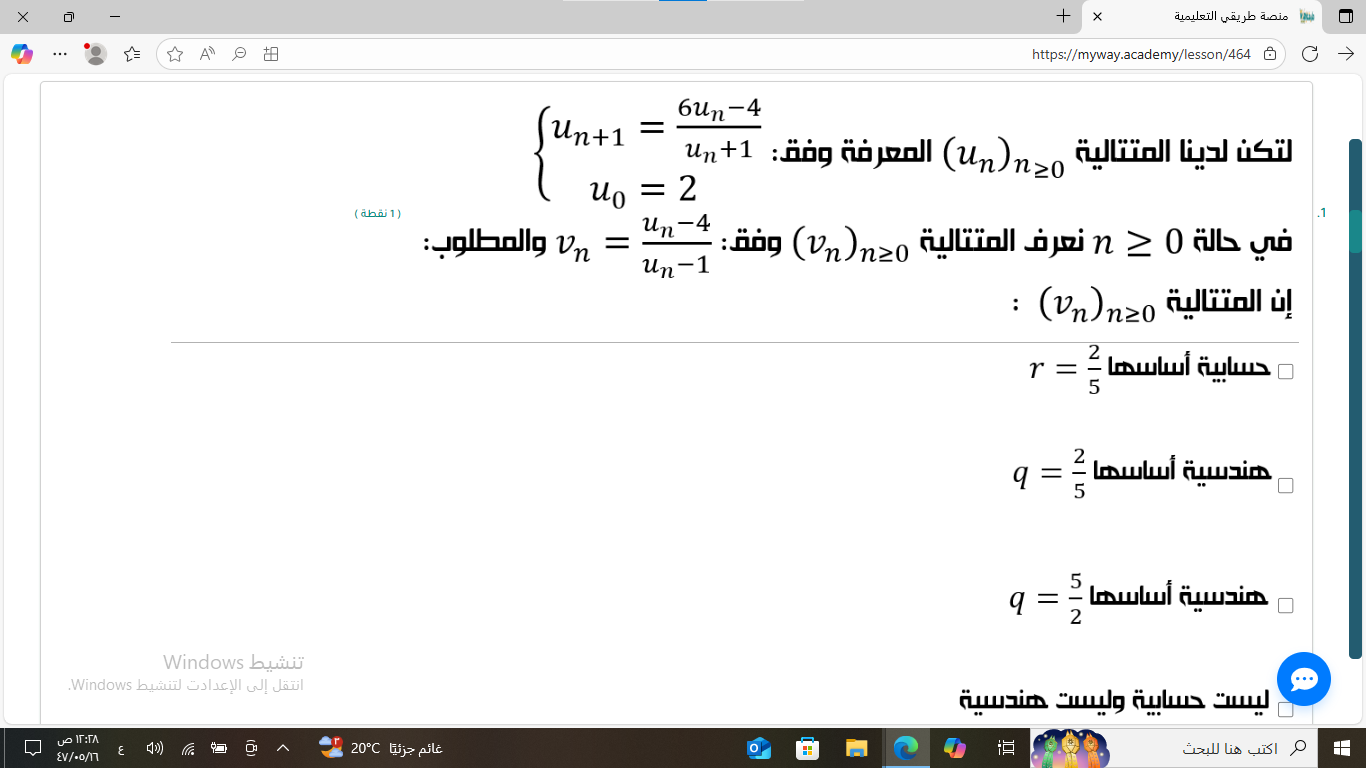Screen dimensions: 1366x768
Task: Click the read aloud icon in address bar
Action: (207, 54)
